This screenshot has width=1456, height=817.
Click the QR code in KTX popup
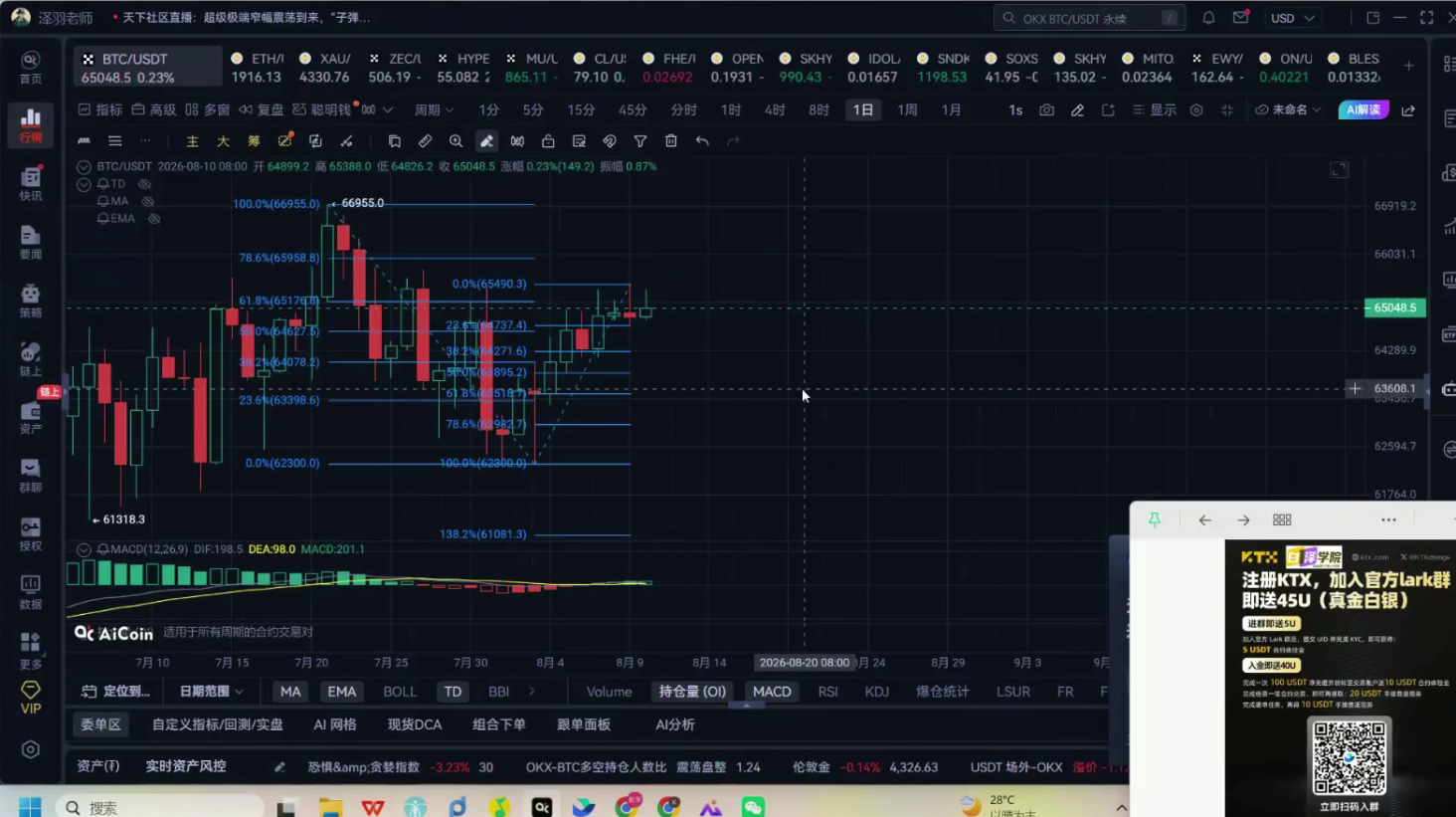point(1350,757)
